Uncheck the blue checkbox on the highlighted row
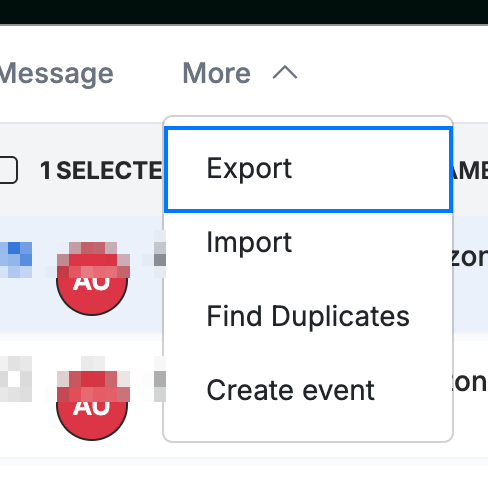 pyautogui.click(x=16, y=260)
